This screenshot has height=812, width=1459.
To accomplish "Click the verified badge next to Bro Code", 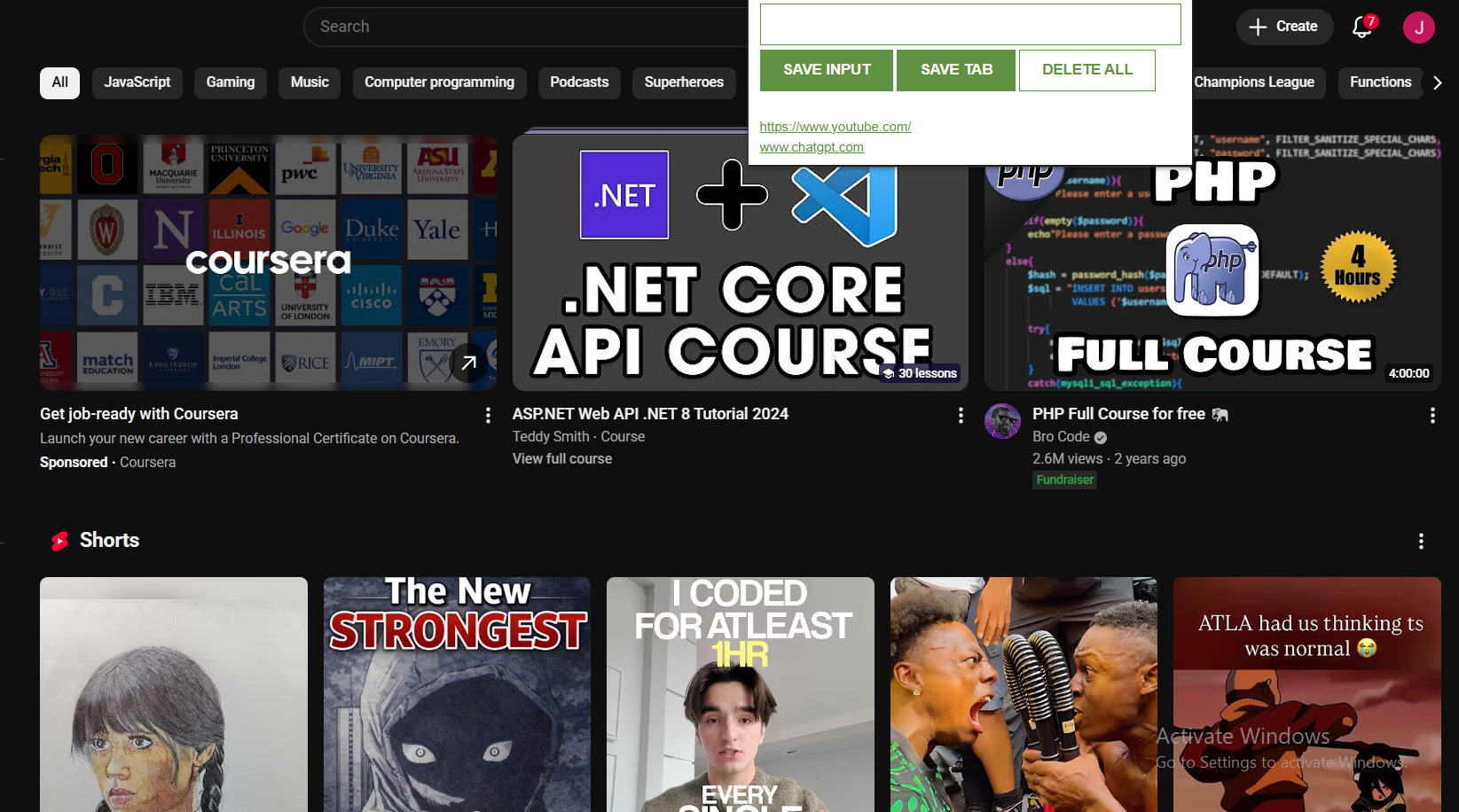I will pyautogui.click(x=1100, y=437).
